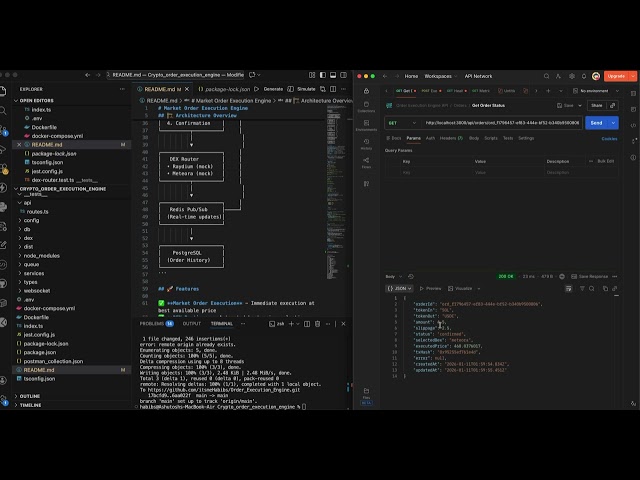The width and height of the screenshot is (640, 480).
Task: Click the Postman search icon
Action: click(546, 76)
